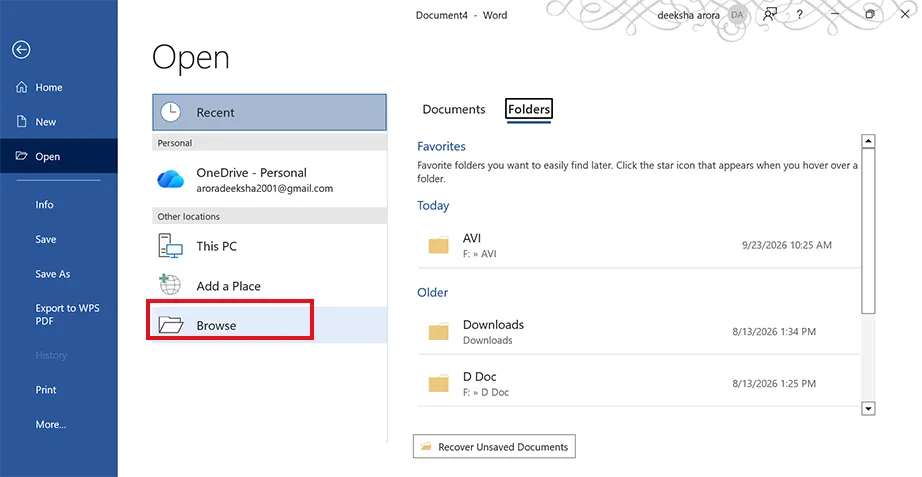
Task: Choose Add a Place
Action: [x=269, y=286]
